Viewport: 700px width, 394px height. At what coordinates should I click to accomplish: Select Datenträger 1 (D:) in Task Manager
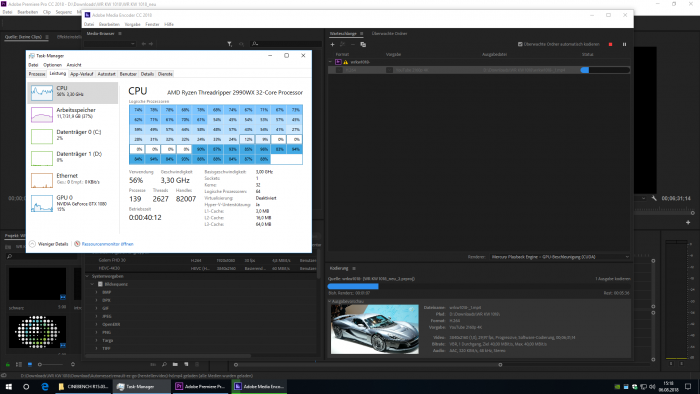click(x=73, y=158)
